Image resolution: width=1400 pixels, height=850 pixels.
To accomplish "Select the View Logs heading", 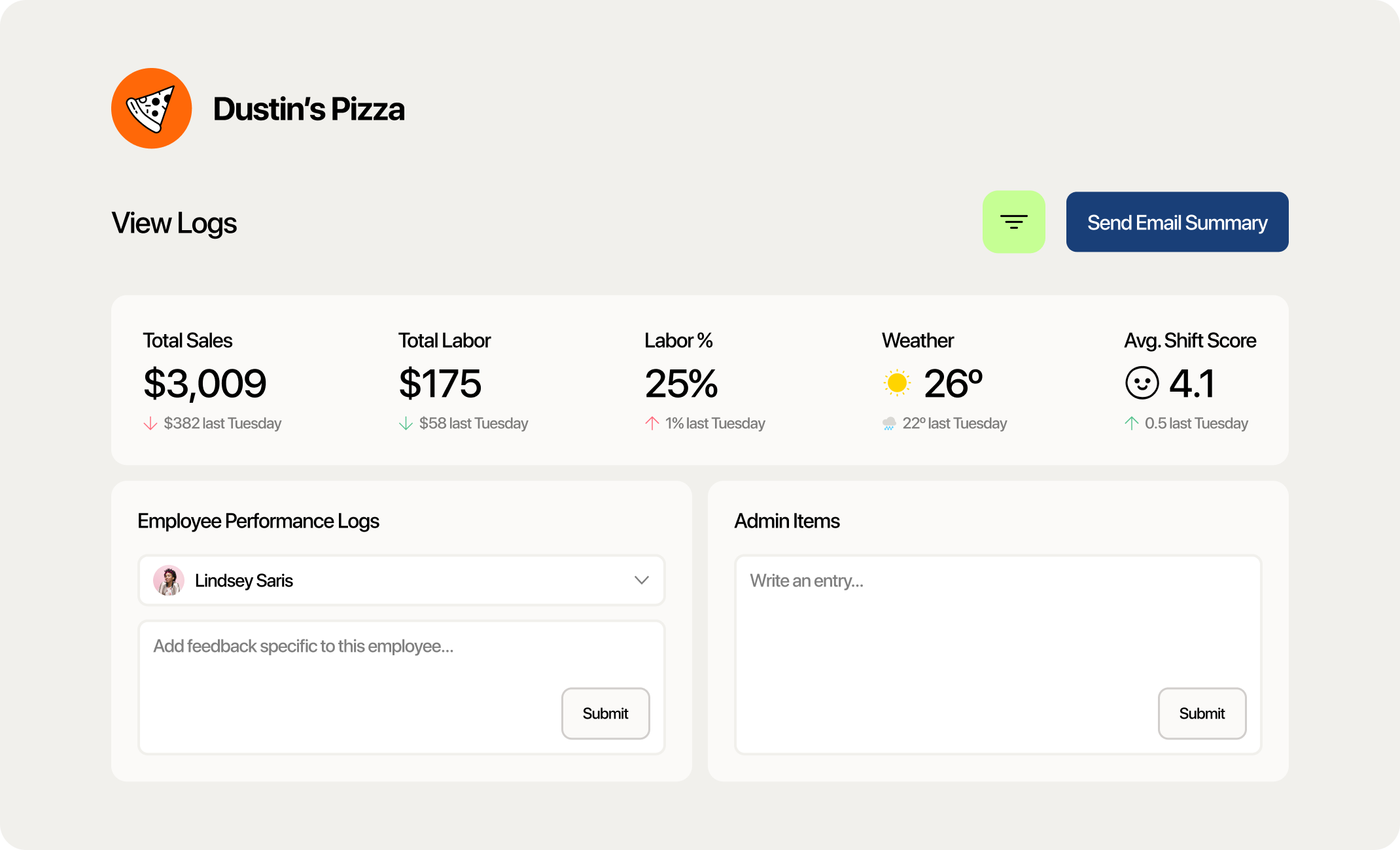I will coord(174,222).
